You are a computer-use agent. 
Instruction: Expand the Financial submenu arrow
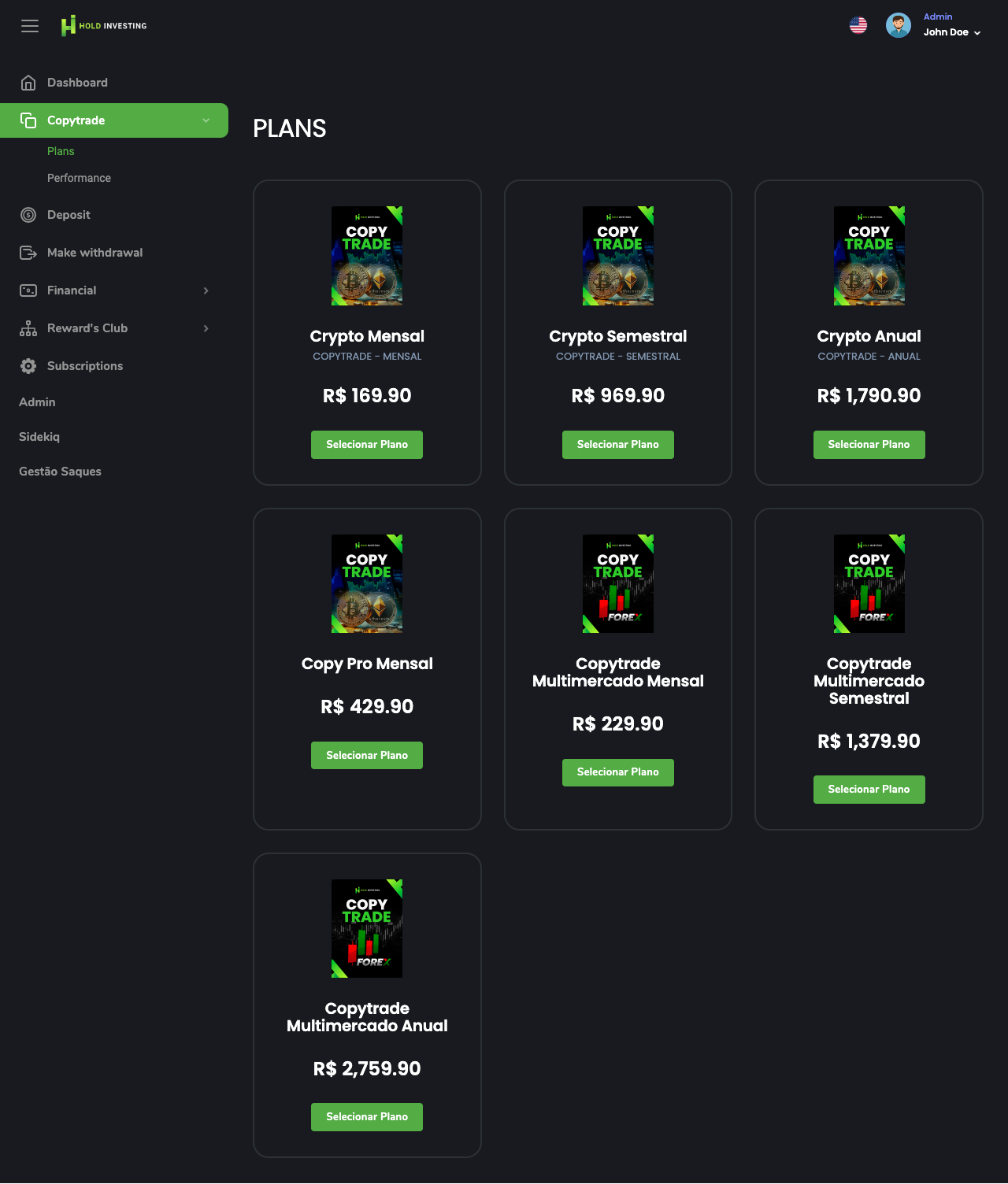click(x=206, y=290)
